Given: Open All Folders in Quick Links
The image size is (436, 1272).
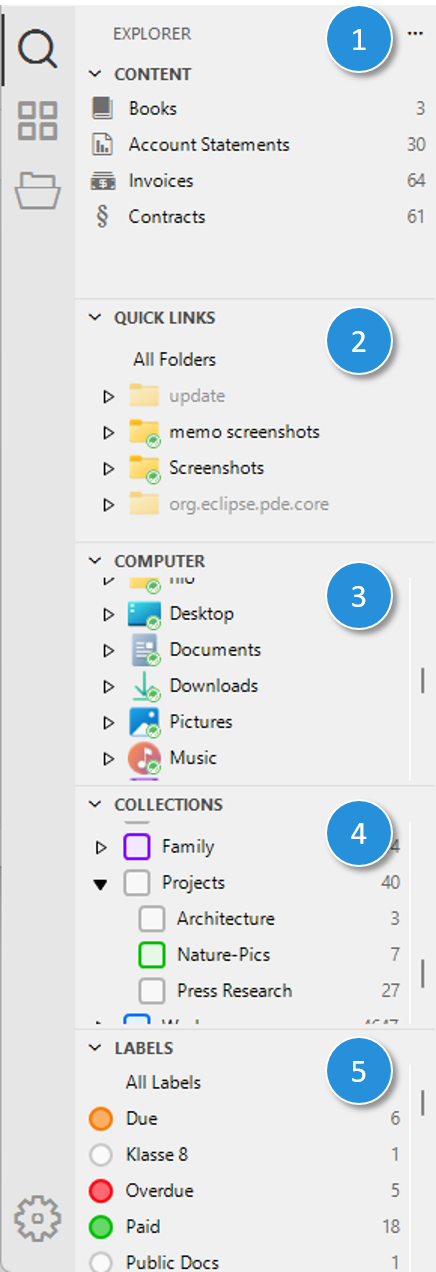Looking at the screenshot, I should click(174, 359).
